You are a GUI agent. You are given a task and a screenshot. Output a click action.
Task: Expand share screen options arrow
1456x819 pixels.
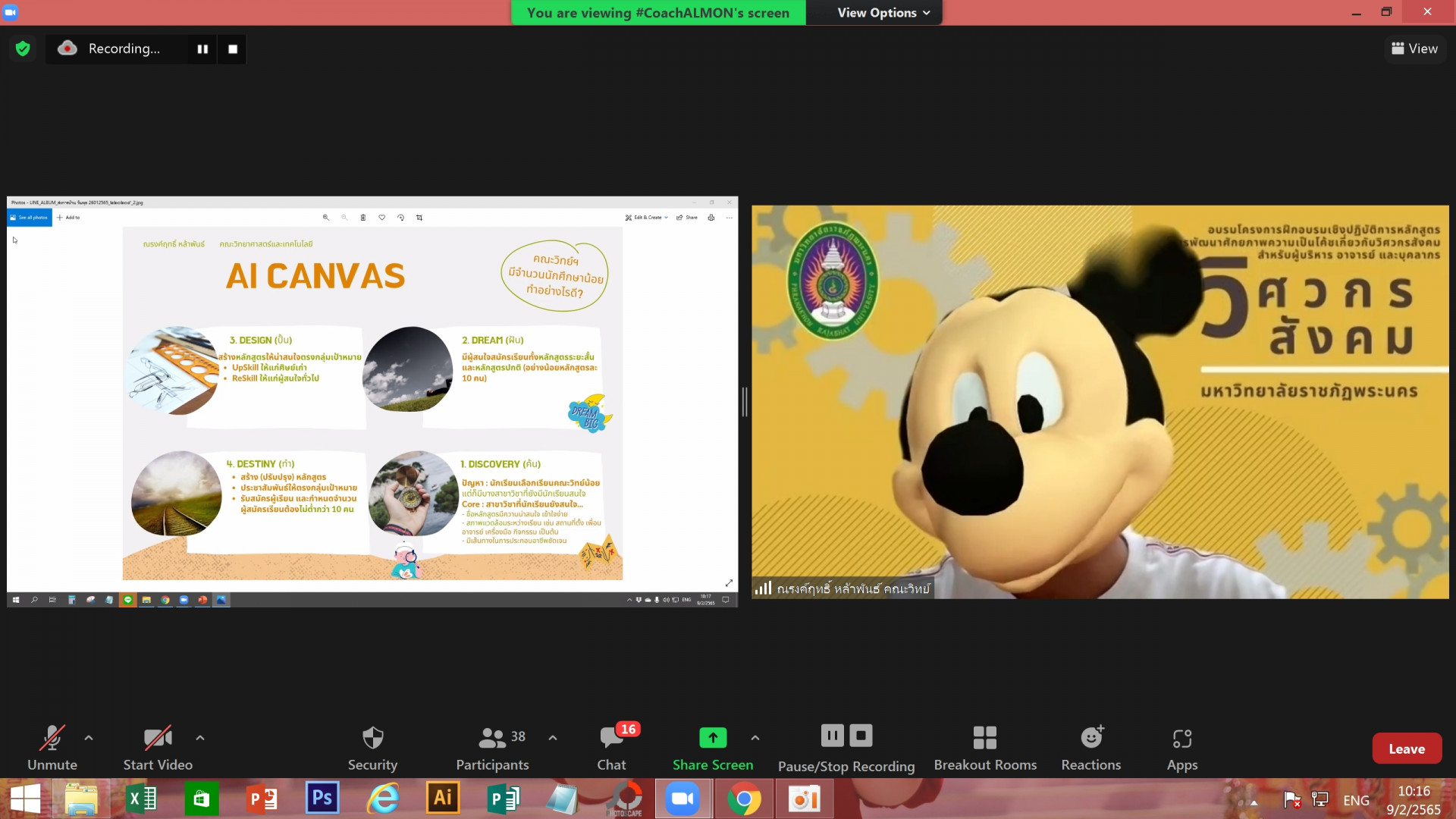[755, 737]
